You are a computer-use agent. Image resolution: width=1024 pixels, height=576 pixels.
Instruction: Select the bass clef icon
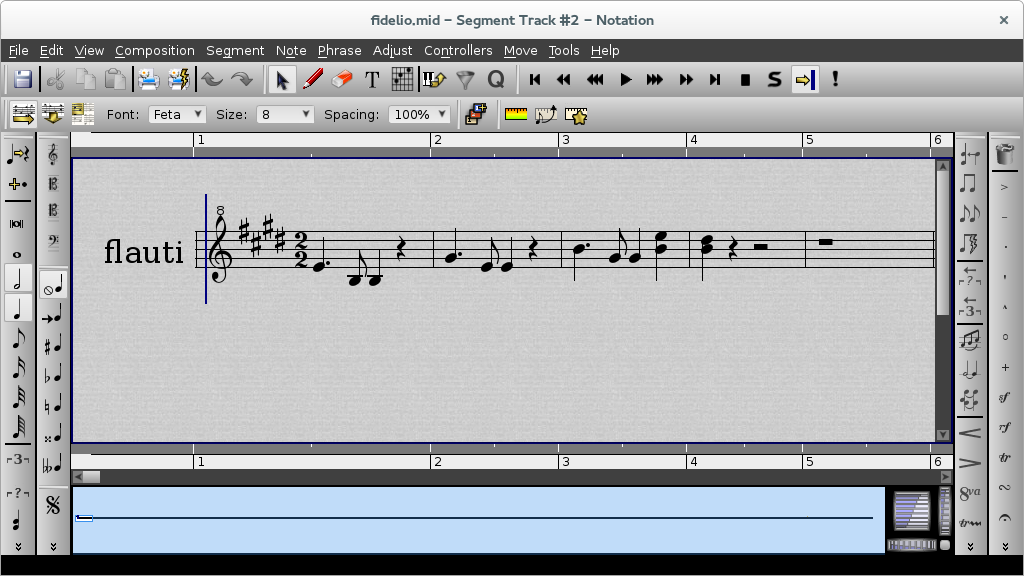coord(53,242)
